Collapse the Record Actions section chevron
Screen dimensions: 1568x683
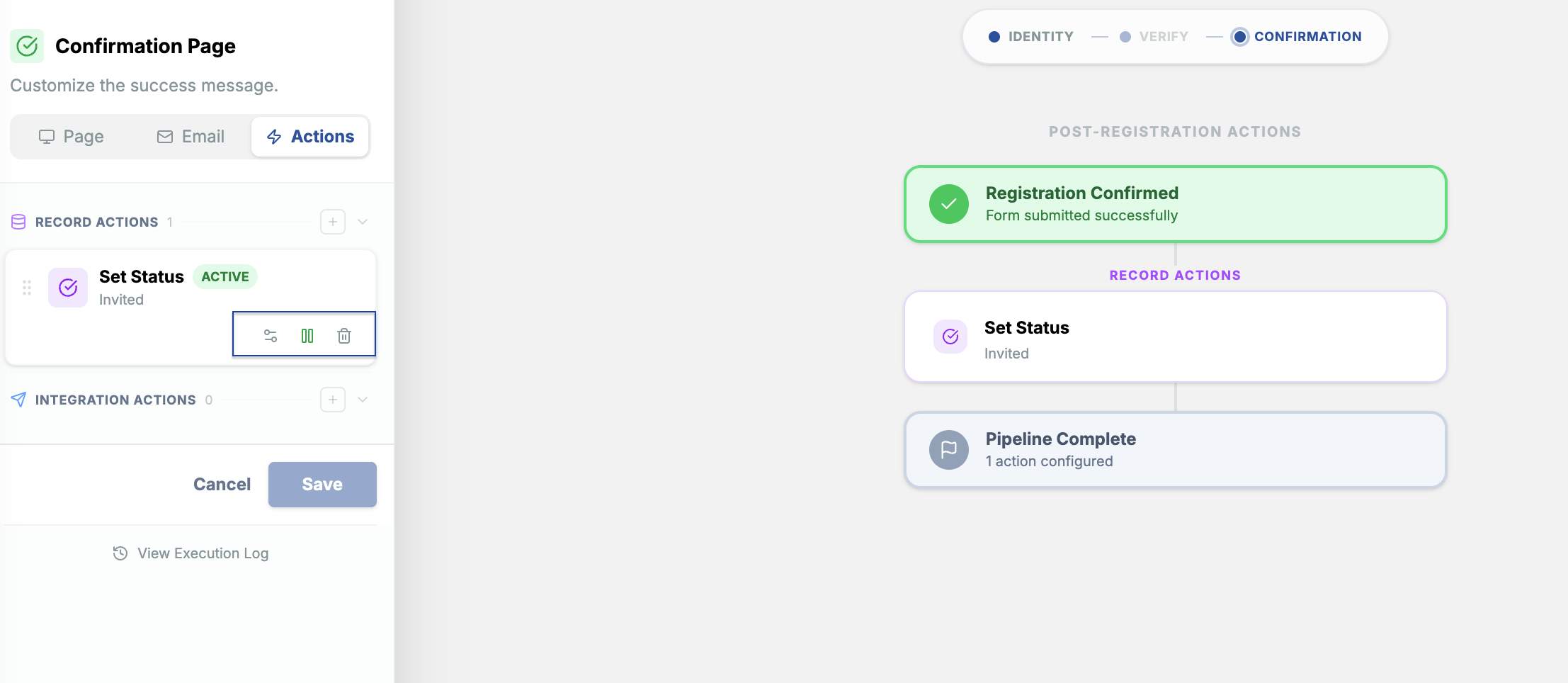[x=363, y=222]
